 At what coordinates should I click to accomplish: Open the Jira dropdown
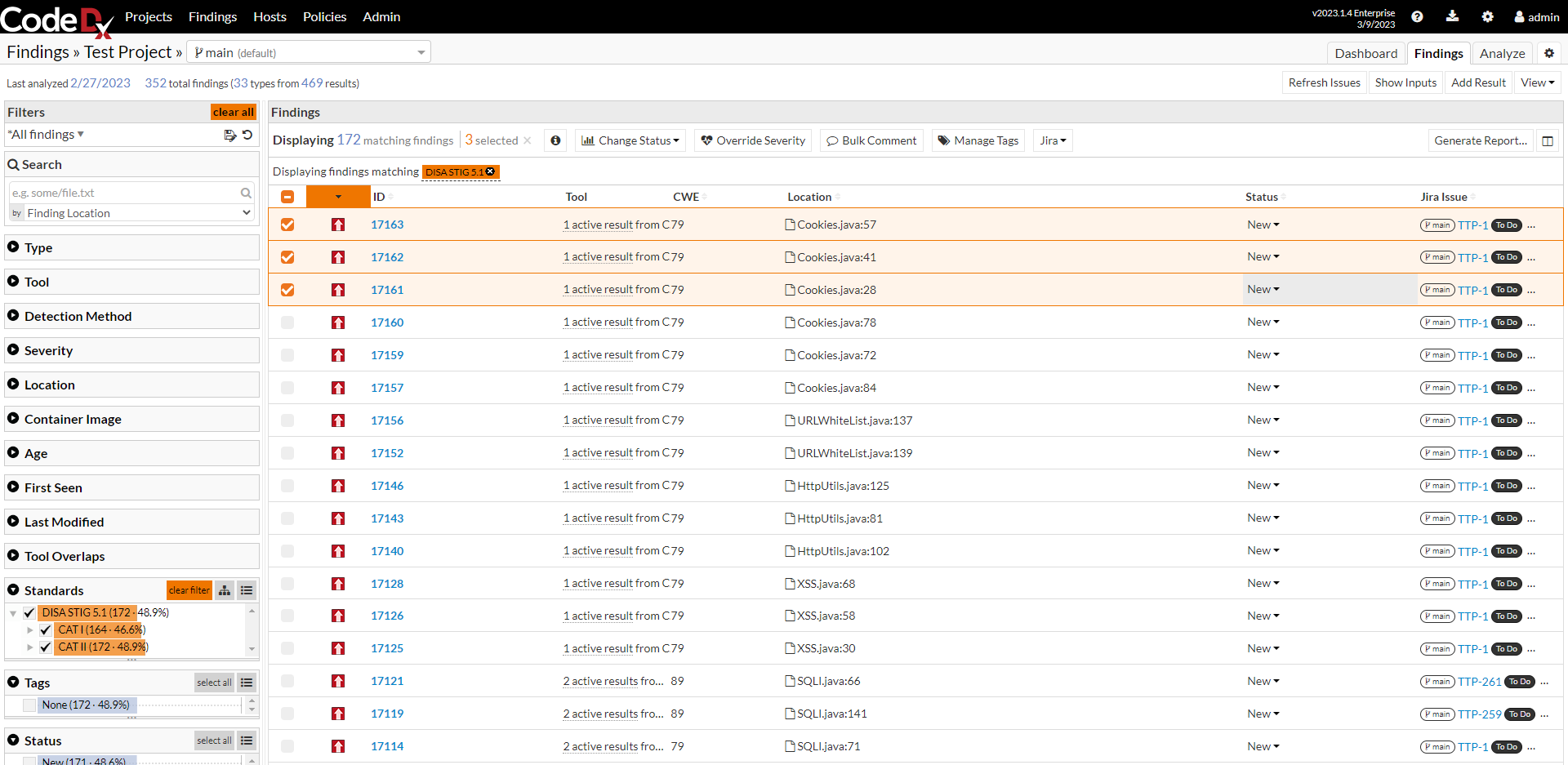tap(1053, 140)
